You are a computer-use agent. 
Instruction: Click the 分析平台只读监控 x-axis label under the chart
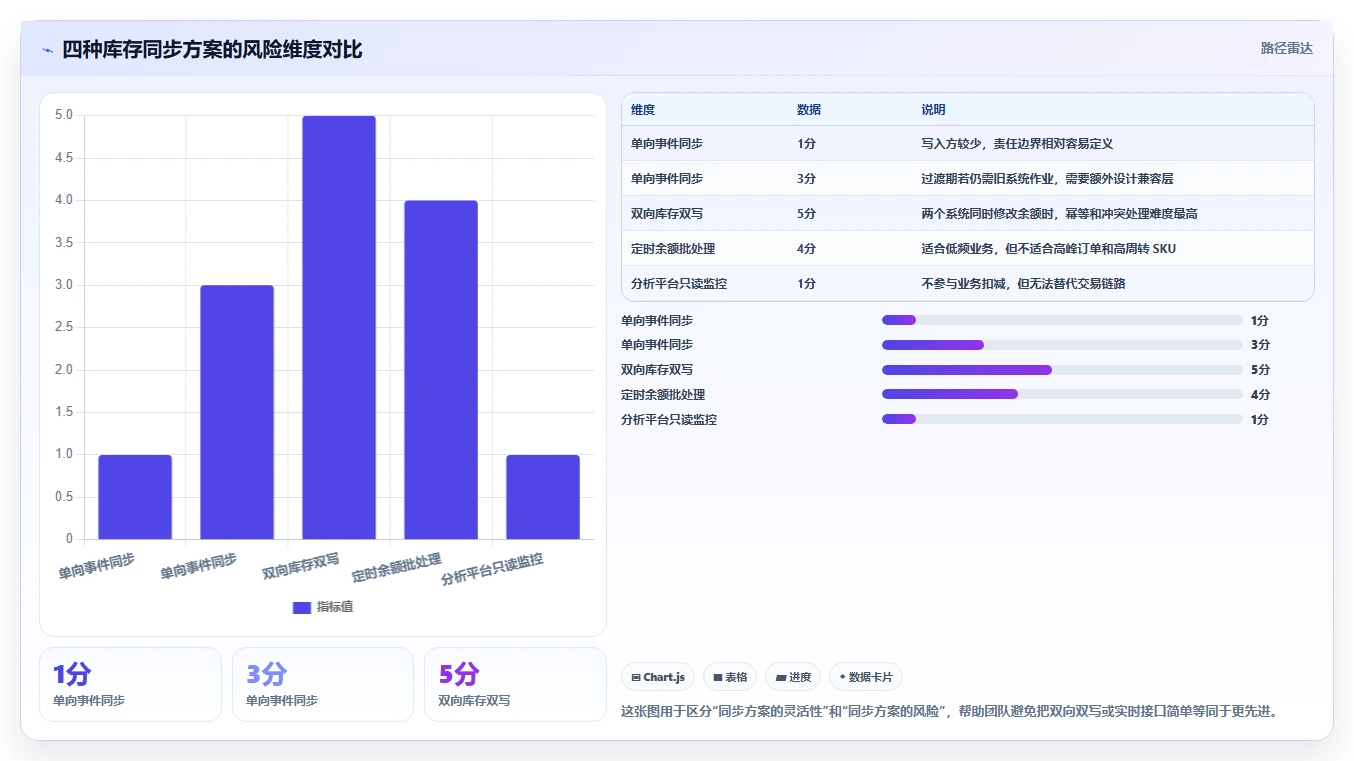click(x=493, y=569)
